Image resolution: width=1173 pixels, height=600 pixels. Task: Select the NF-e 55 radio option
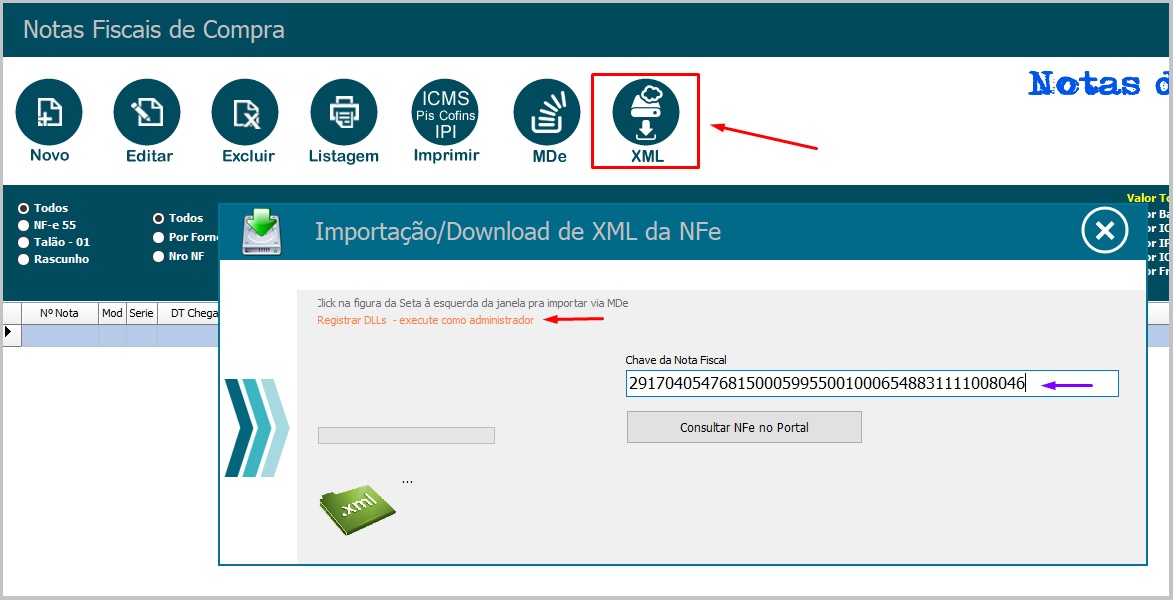[23, 225]
